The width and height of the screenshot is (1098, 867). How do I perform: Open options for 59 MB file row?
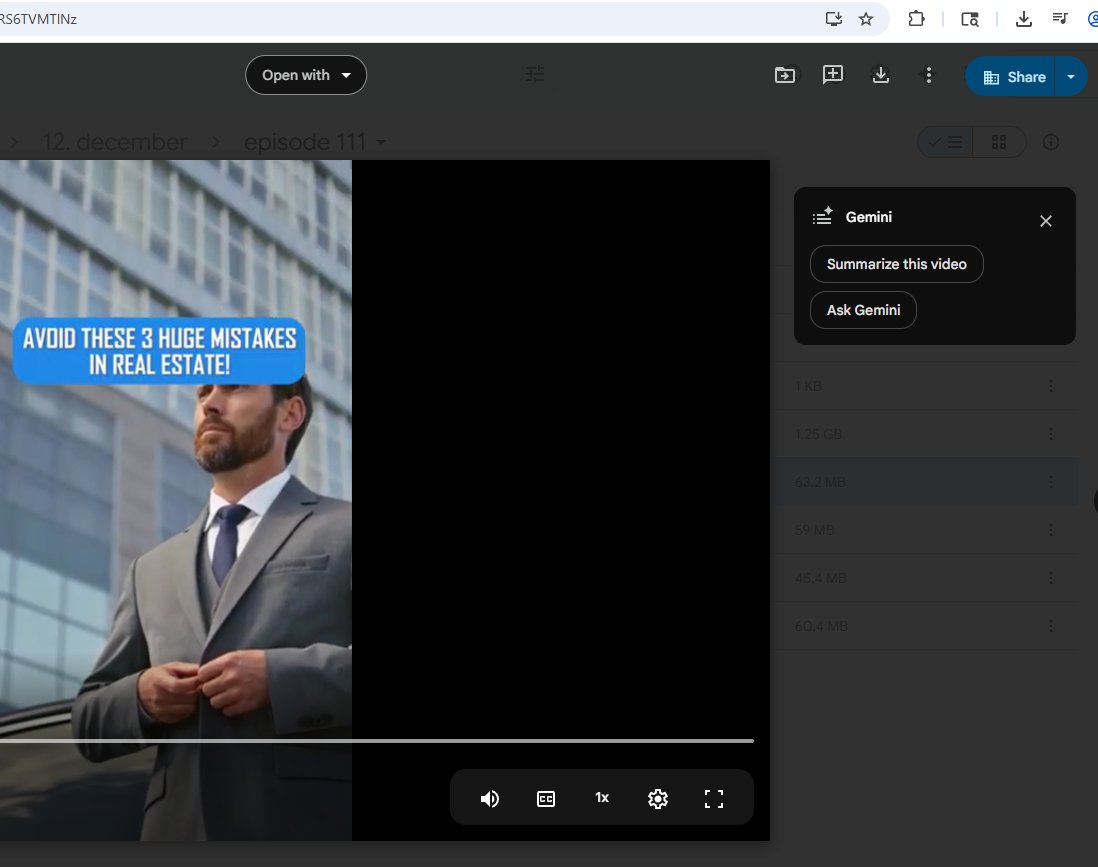[x=1050, y=530]
